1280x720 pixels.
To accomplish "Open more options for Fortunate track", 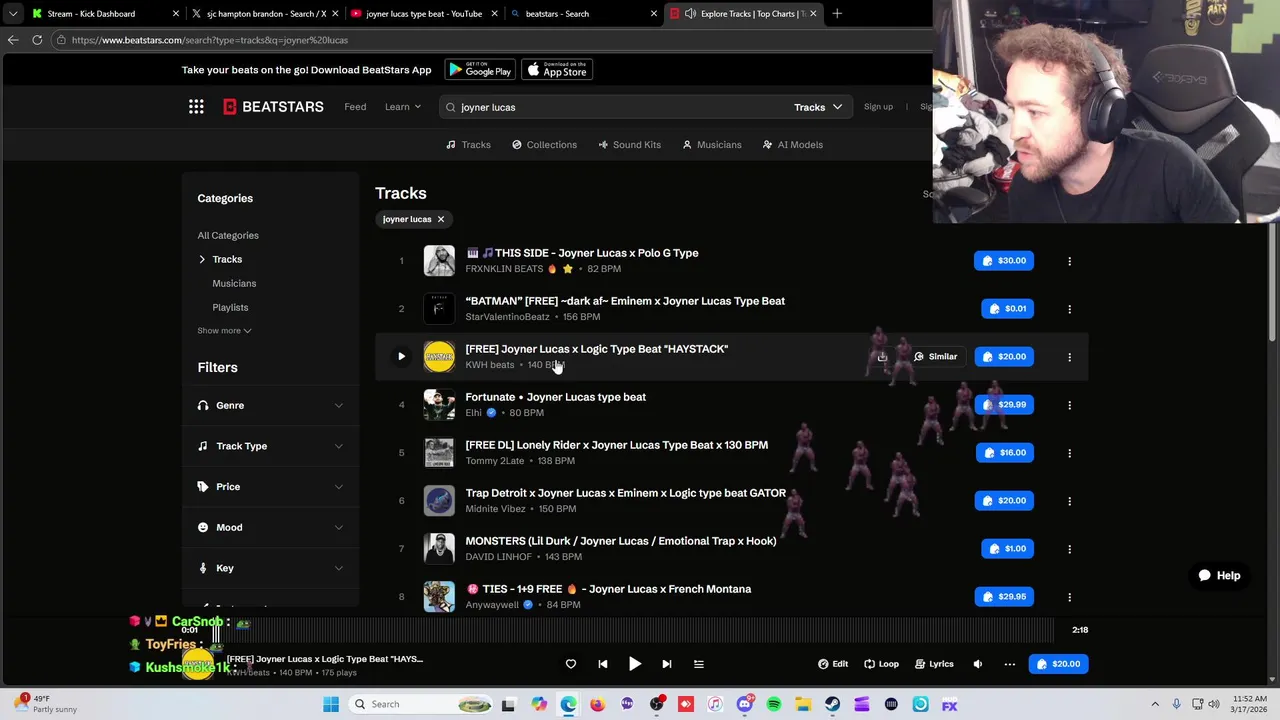I will click(1069, 405).
